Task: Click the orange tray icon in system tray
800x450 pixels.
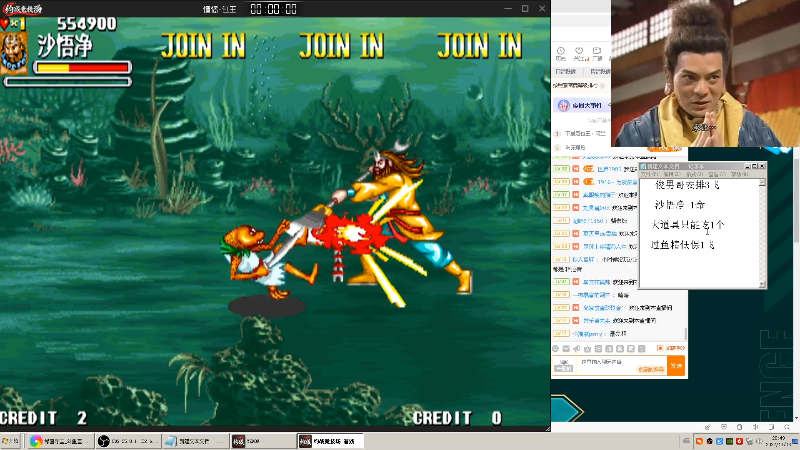Action: [x=699, y=441]
